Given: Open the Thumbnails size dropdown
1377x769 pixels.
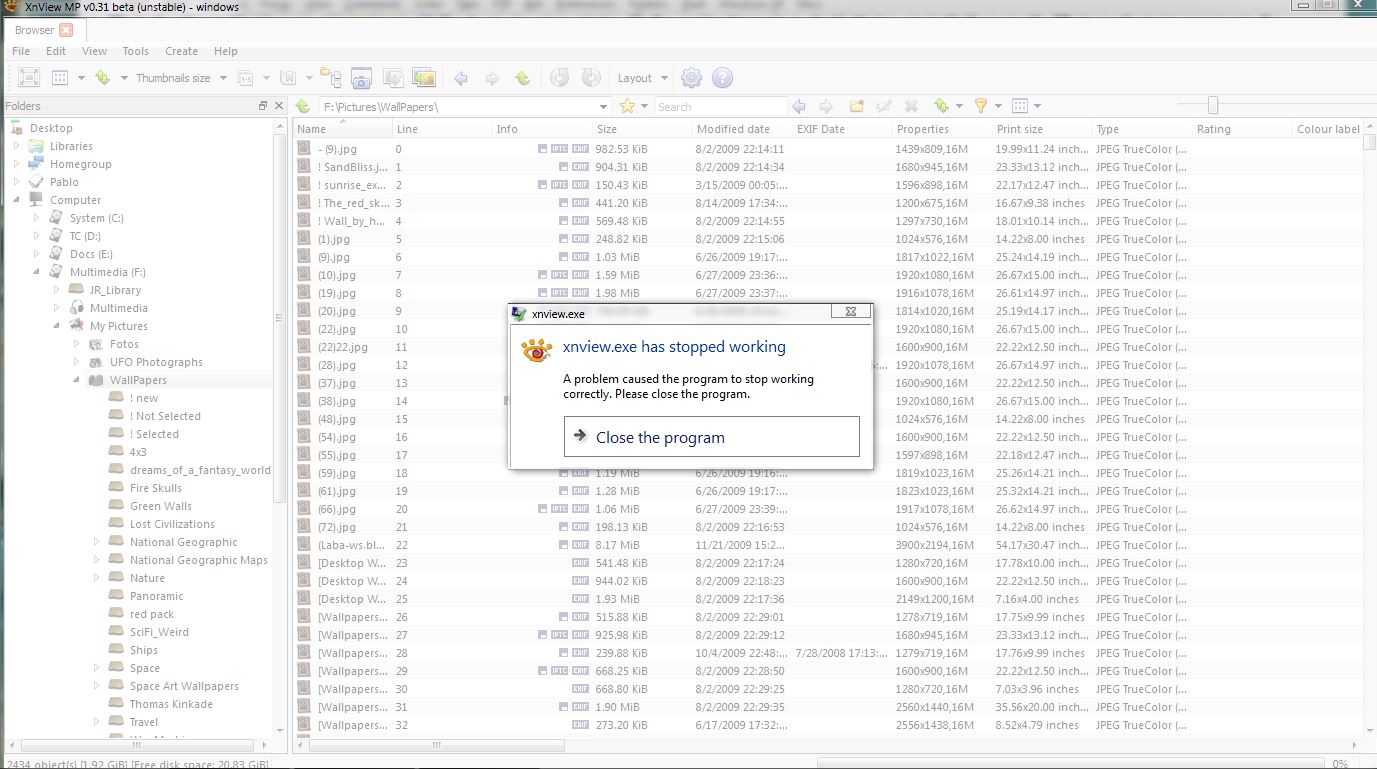Looking at the screenshot, I should click(224, 78).
